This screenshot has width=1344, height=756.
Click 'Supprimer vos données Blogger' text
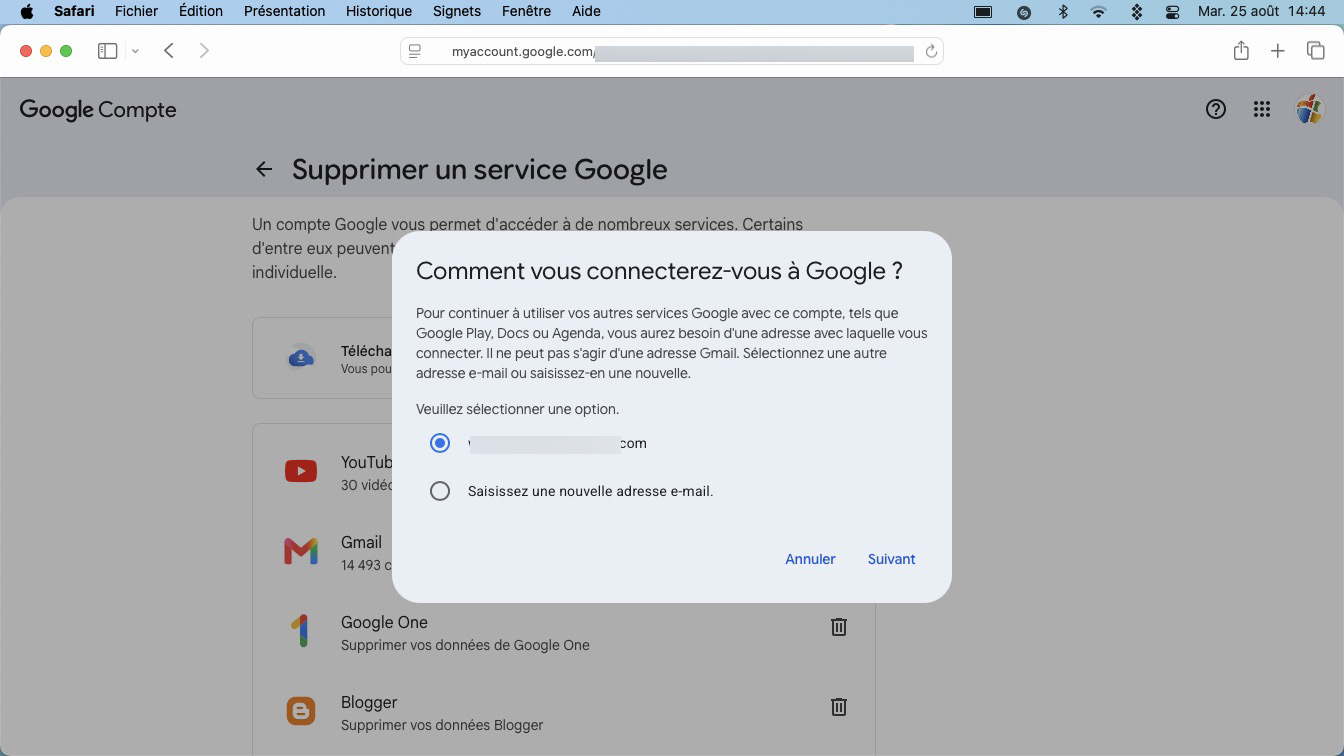point(442,725)
